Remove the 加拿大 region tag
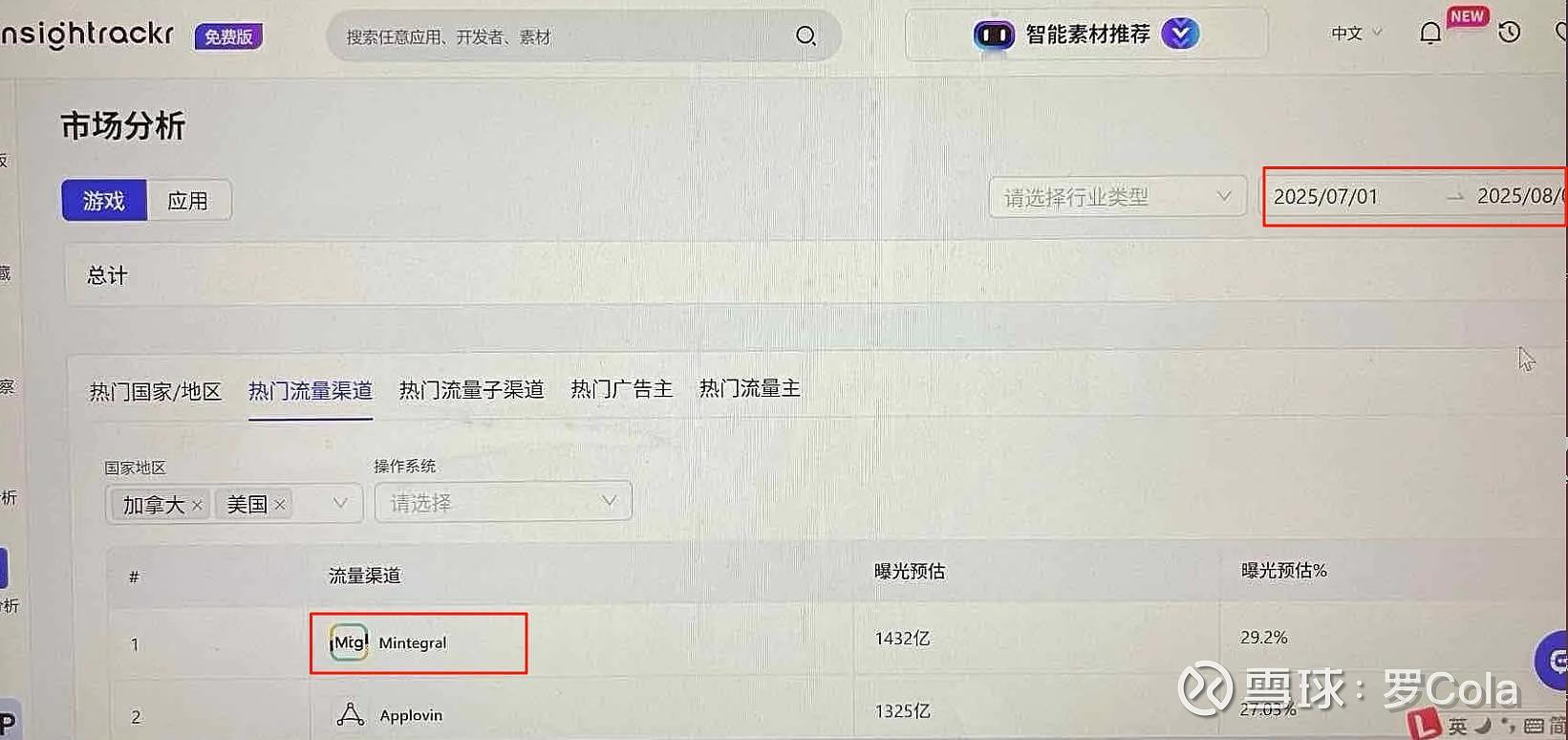 [197, 505]
